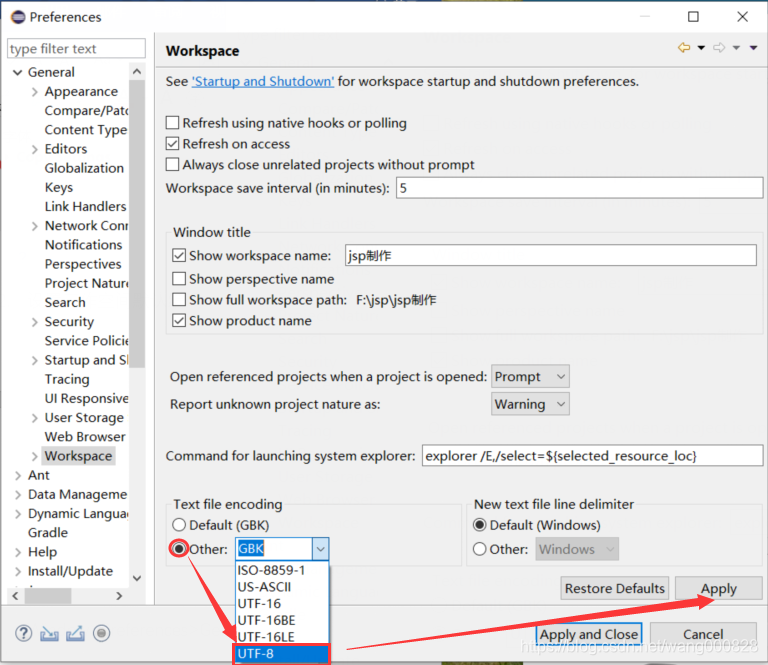
Task: Expand the Security tree node
Action: pyautogui.click(x=34, y=322)
